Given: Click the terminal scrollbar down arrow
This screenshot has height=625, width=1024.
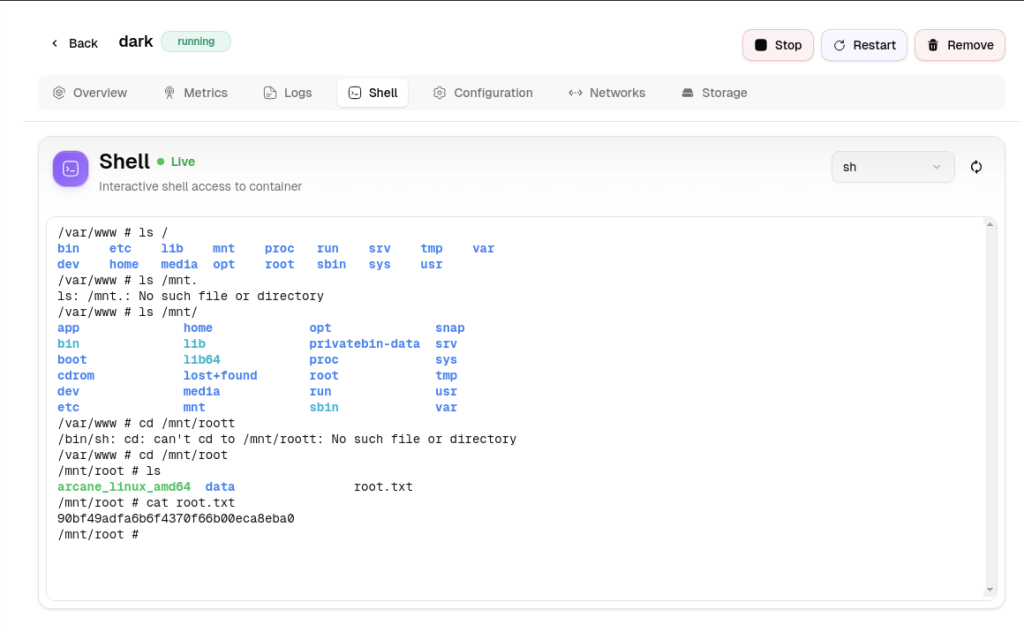Looking at the screenshot, I should [x=990, y=590].
